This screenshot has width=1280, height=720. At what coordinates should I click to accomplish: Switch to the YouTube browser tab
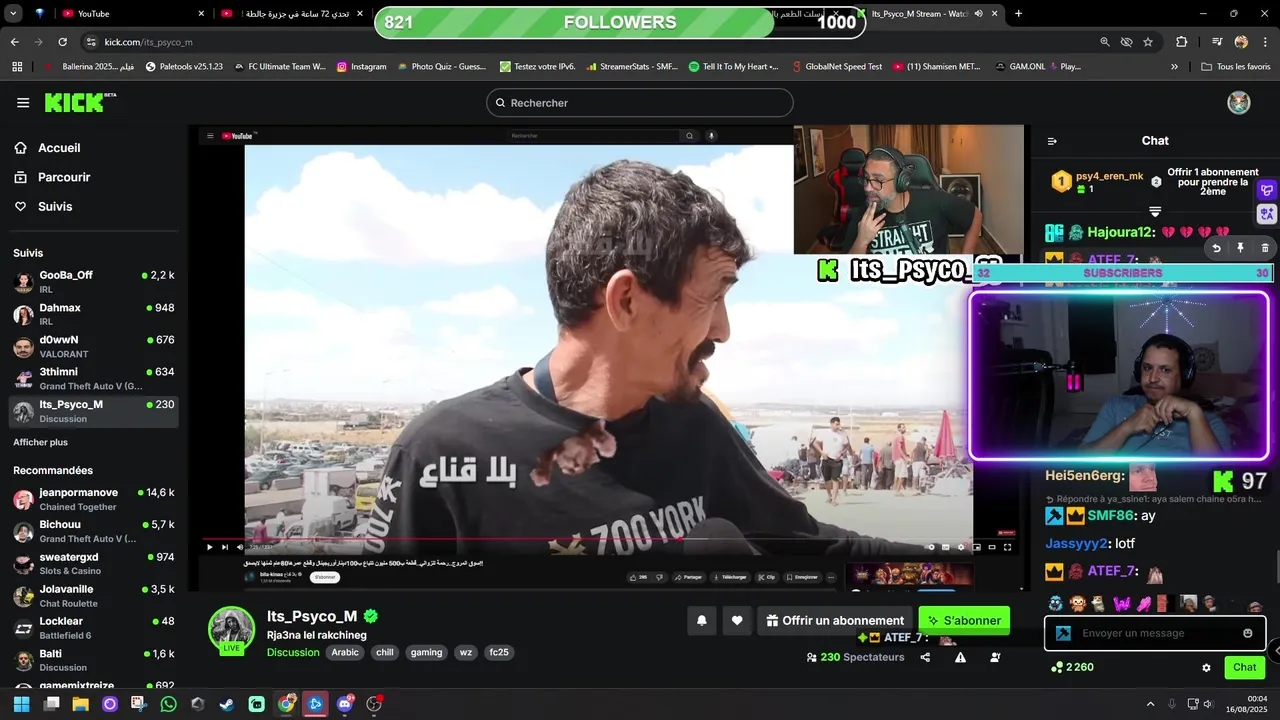(132, 14)
